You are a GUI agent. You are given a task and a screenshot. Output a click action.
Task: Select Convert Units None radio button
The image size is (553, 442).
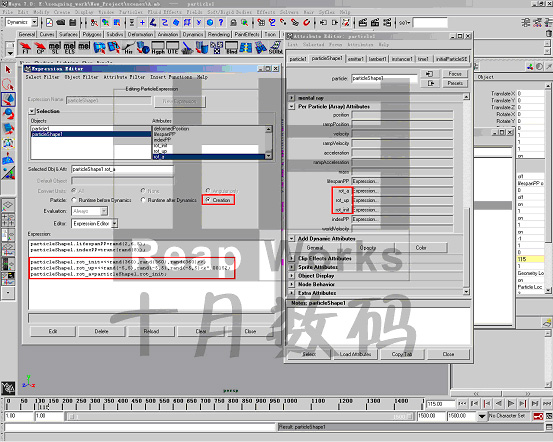tap(143, 190)
